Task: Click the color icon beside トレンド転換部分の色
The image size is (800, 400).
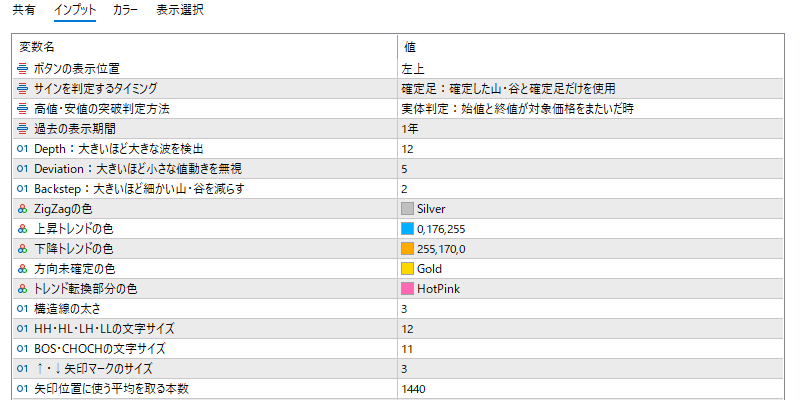Action: 22,289
